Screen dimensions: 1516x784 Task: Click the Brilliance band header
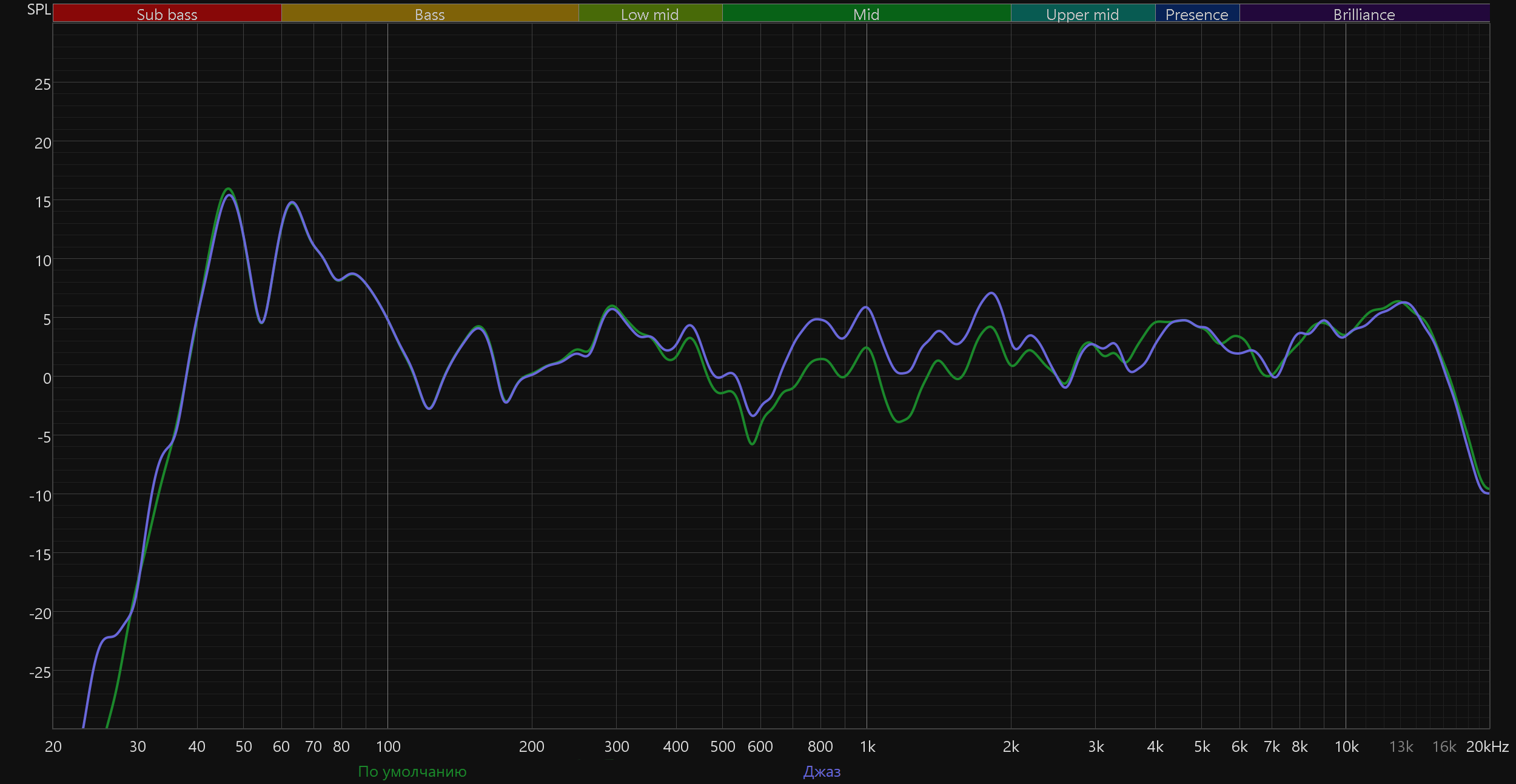1364,14
